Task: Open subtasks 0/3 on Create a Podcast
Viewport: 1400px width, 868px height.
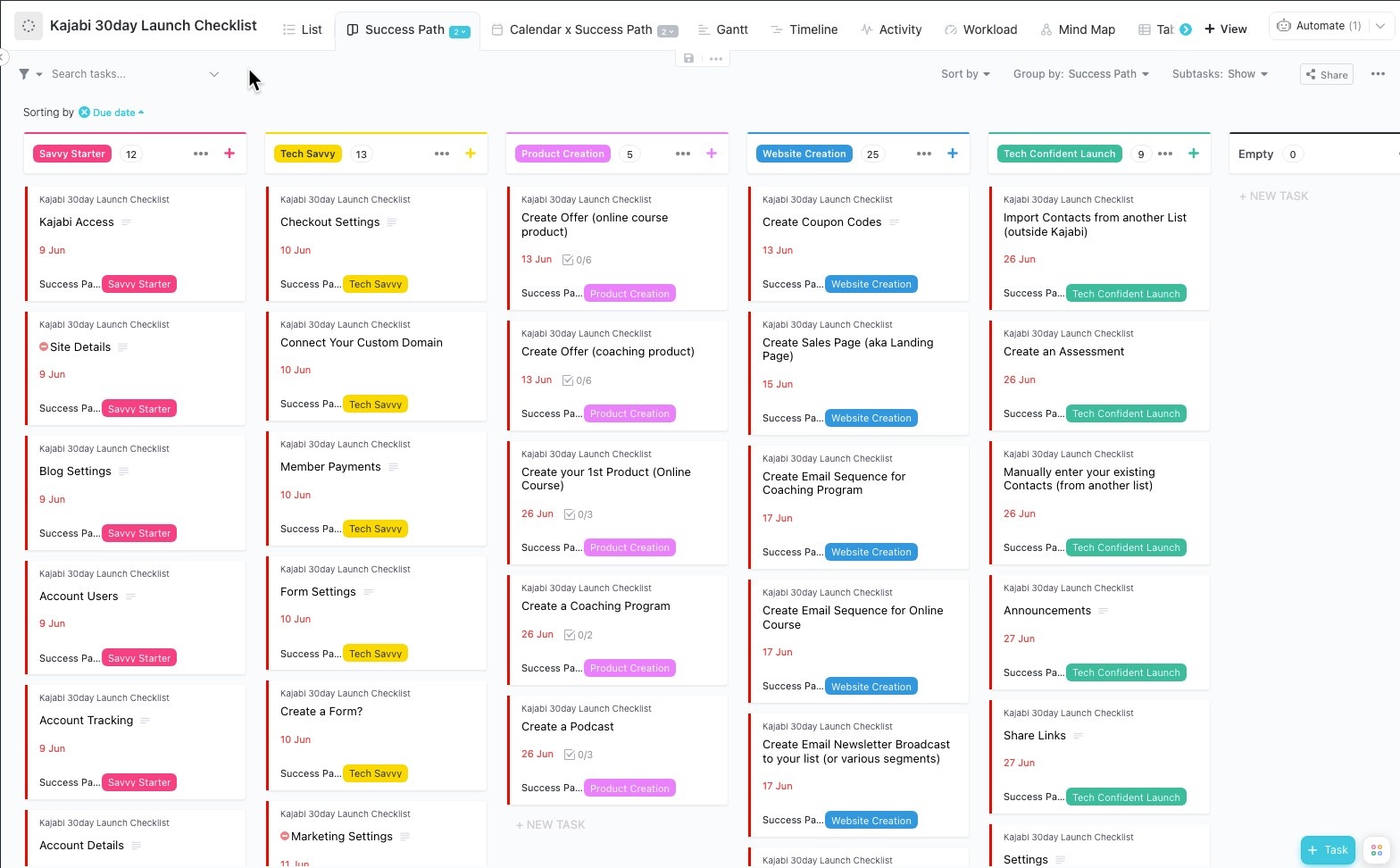Action: [x=579, y=755]
